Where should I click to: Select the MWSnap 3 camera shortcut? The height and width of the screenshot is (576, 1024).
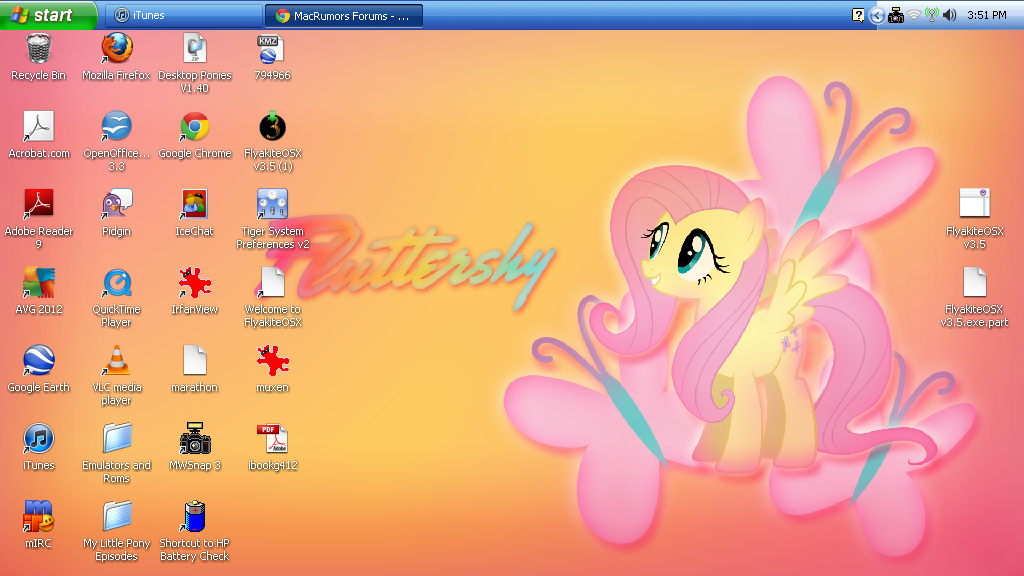195,438
